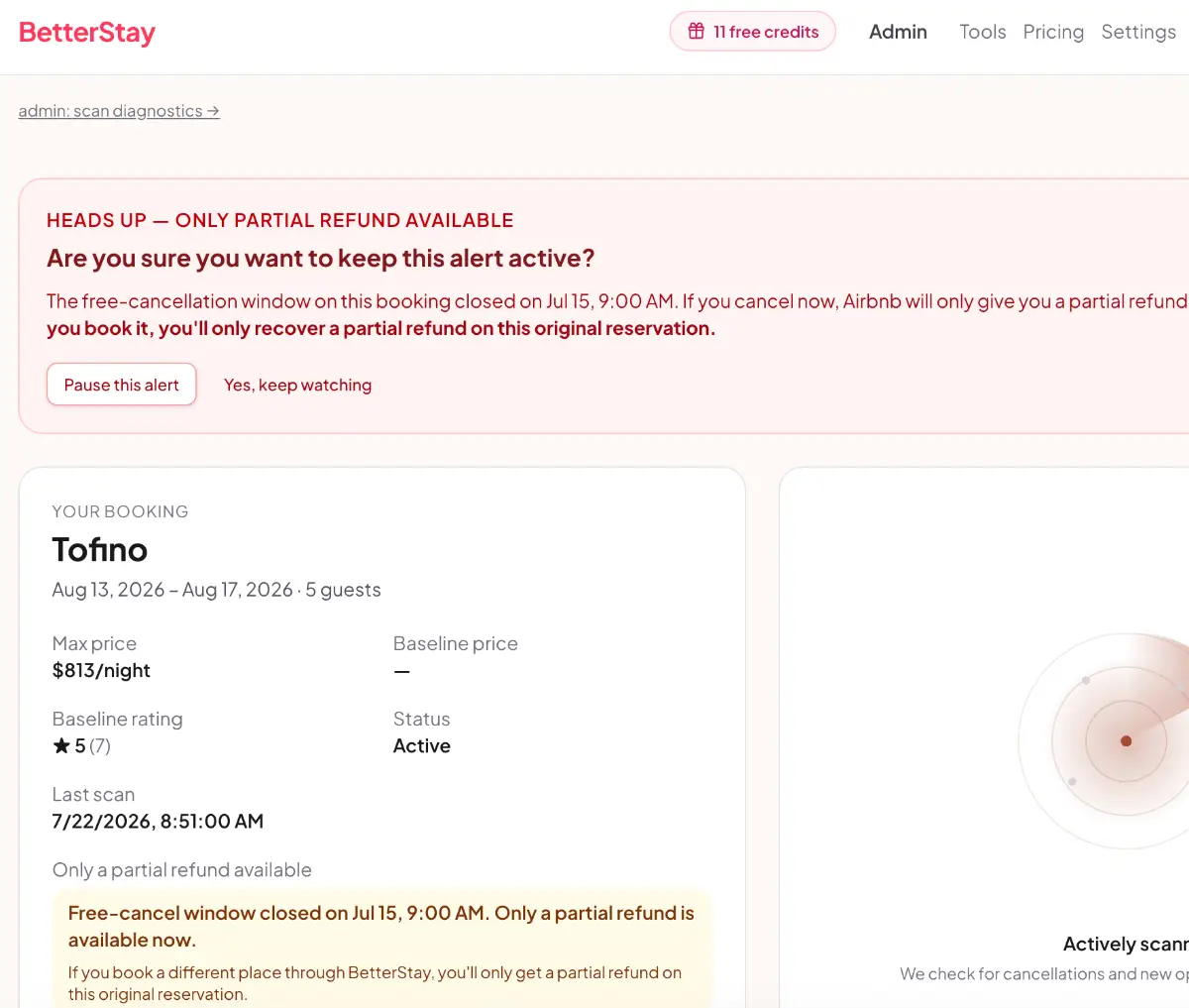Click the Baseline rating label
Viewport: 1189px width, 1008px height.
(118, 720)
